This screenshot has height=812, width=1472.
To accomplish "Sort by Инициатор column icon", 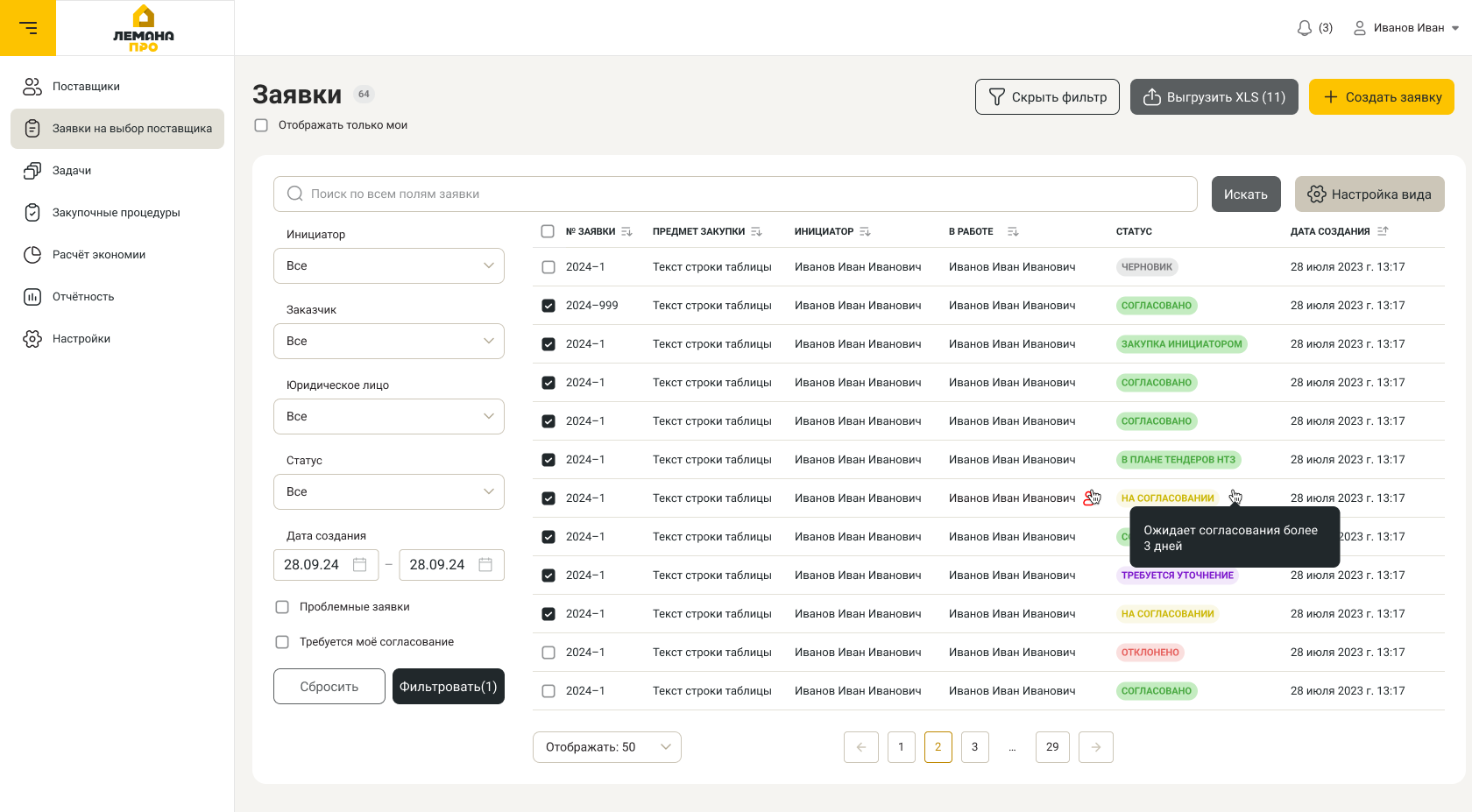I will point(865,231).
